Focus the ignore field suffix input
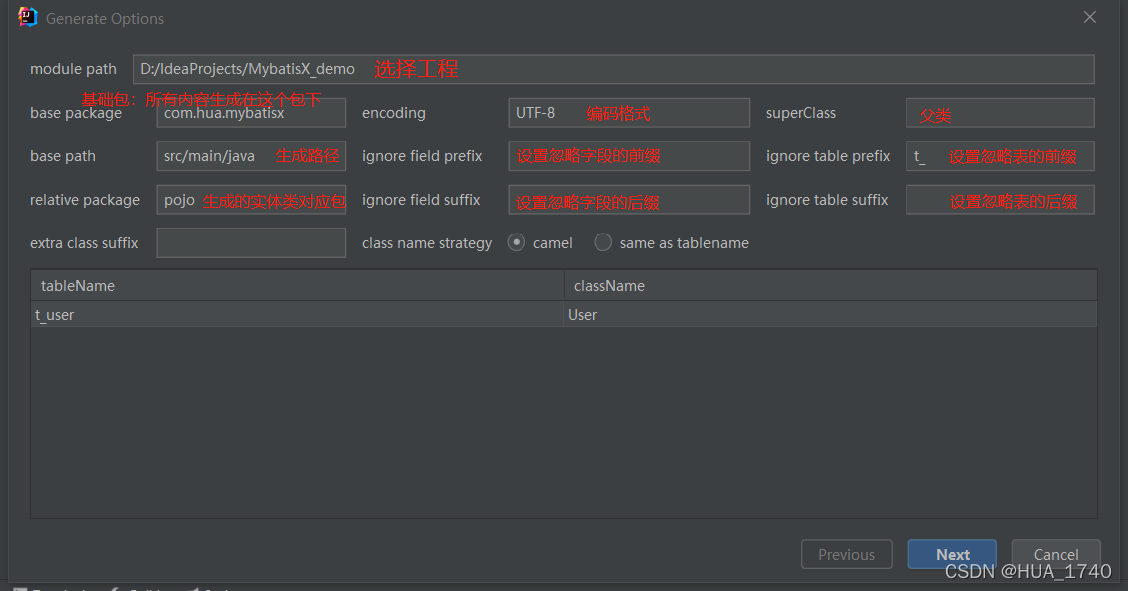The width and height of the screenshot is (1128, 591). [629, 200]
